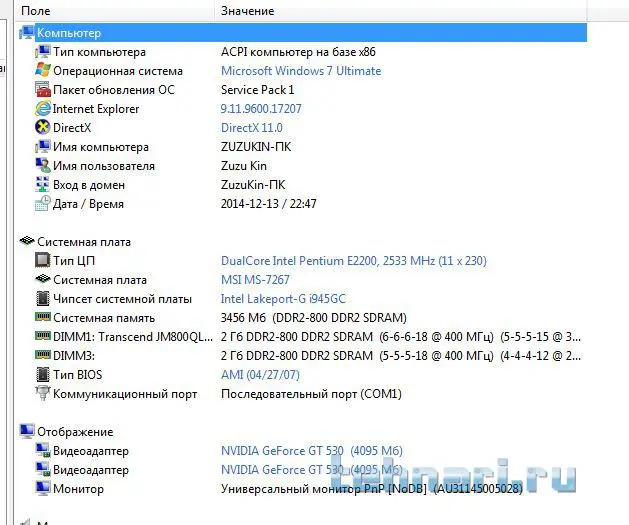The width and height of the screenshot is (629, 525).
Task: Click the Internet Explorer logo icon
Action: (x=43, y=108)
